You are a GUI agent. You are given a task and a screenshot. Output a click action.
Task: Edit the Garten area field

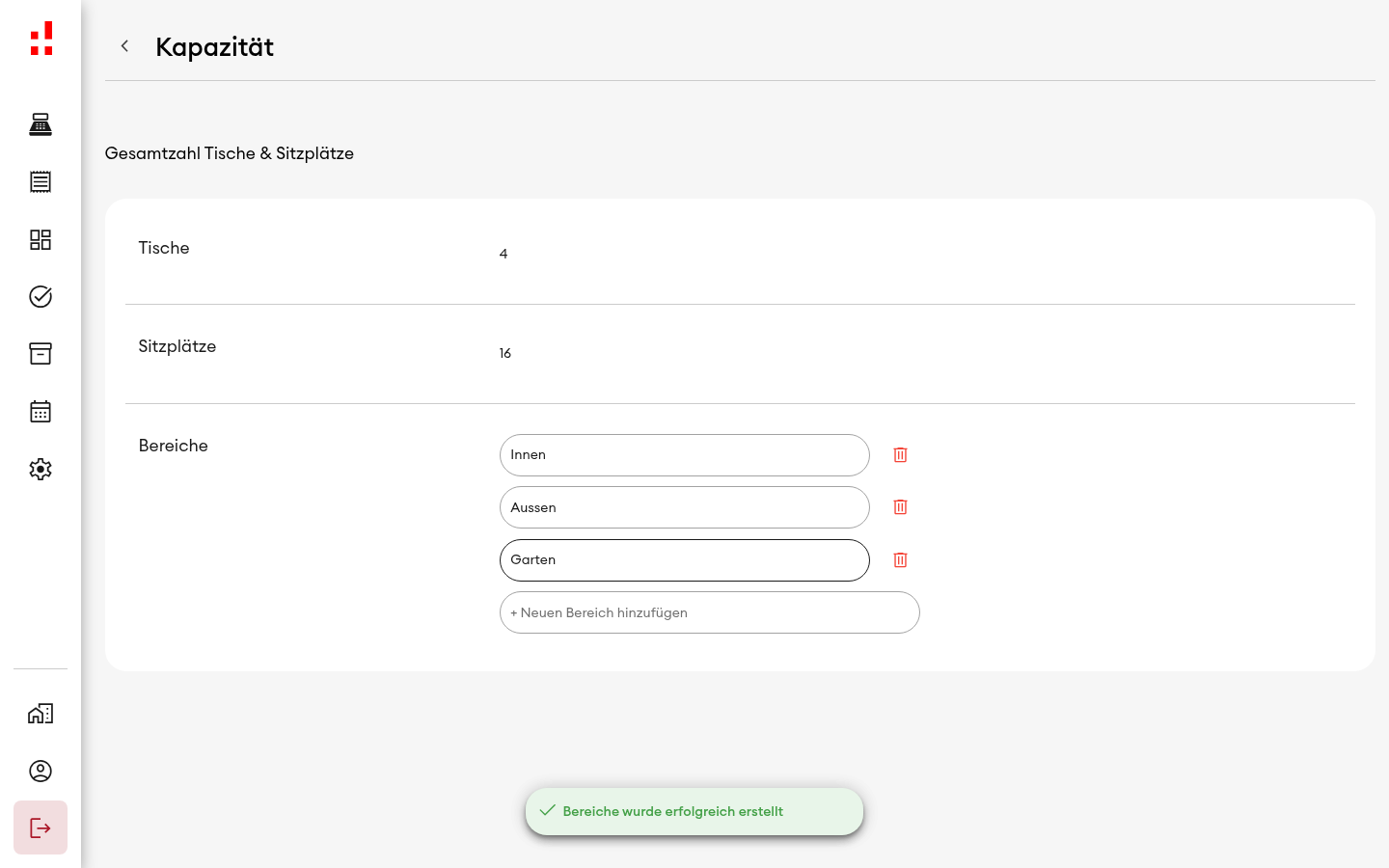pos(685,560)
